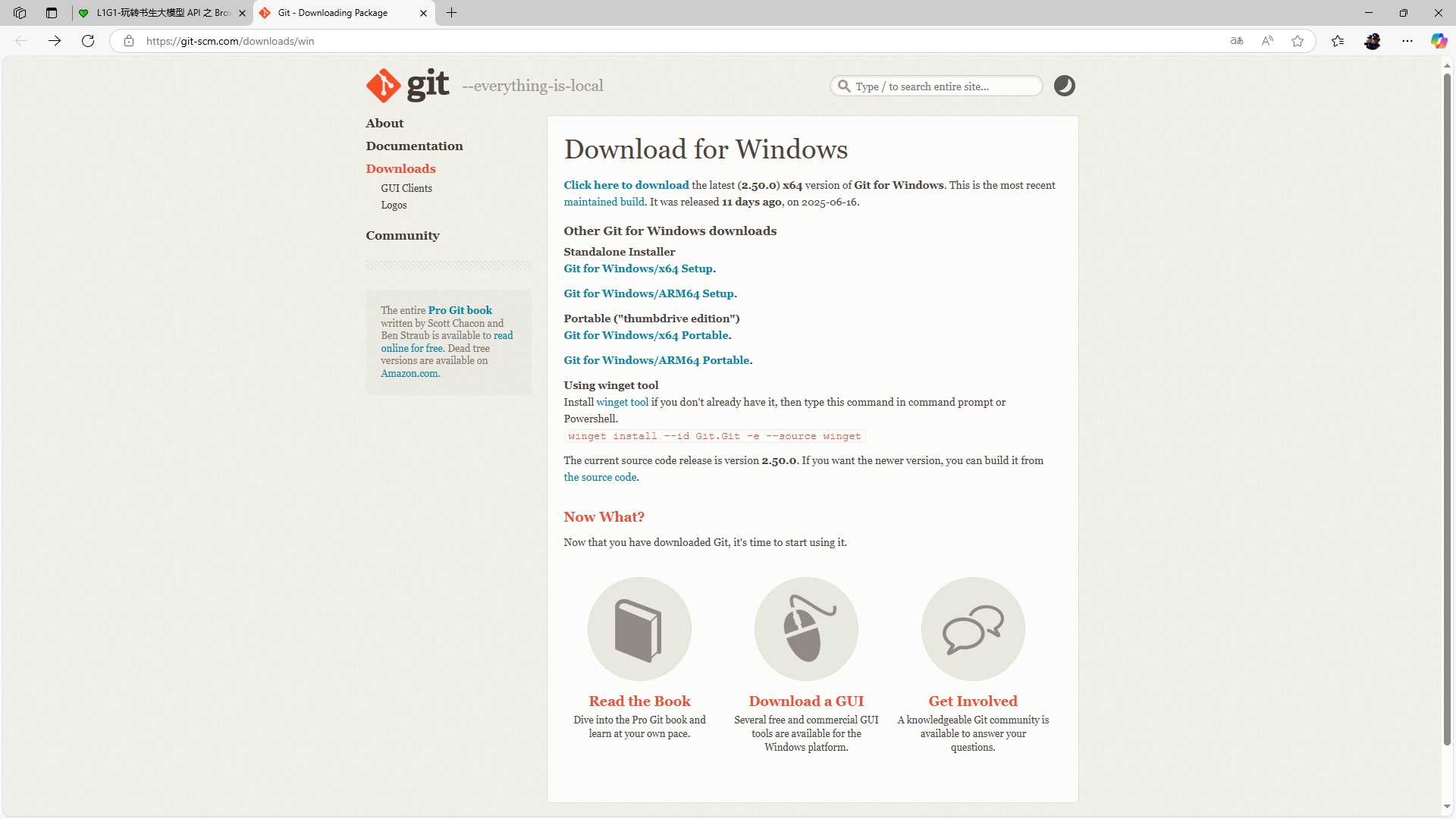Image resolution: width=1456 pixels, height=819 pixels.
Task: Open Documentation in the sidebar
Action: coord(414,146)
